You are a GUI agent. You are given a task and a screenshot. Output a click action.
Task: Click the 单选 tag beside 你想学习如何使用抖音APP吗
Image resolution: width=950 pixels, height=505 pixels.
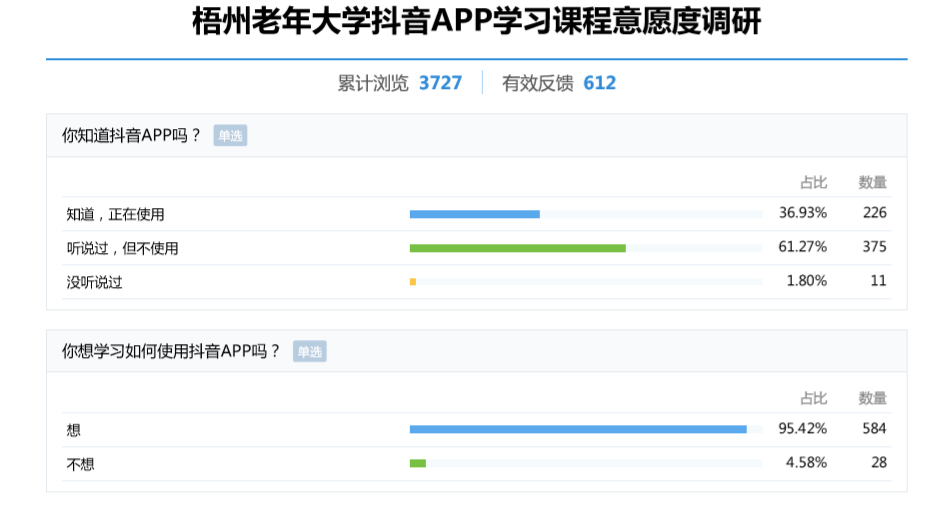[310, 351]
